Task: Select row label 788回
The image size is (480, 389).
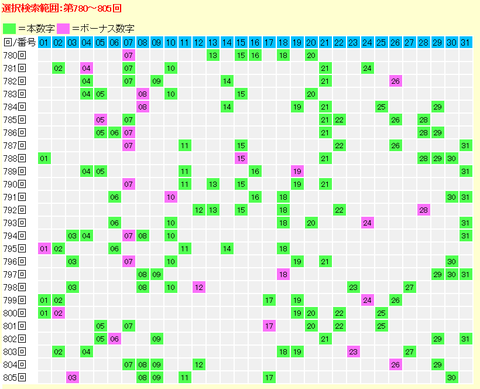Action: coord(15,158)
